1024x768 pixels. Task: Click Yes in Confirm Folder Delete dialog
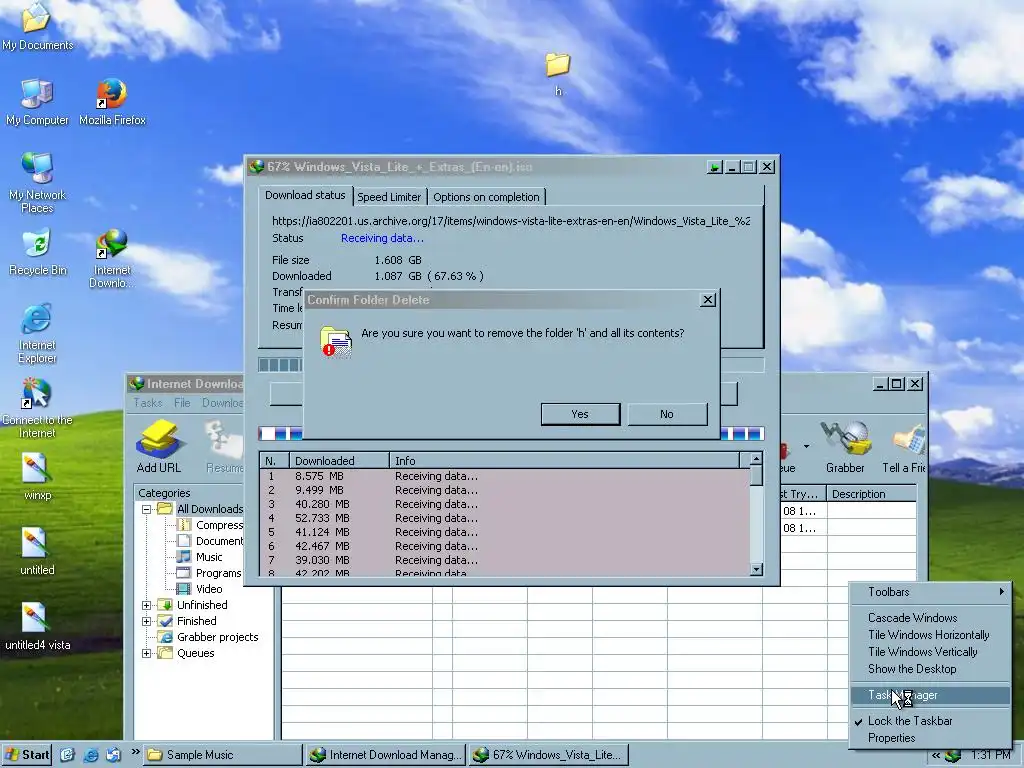(580, 414)
